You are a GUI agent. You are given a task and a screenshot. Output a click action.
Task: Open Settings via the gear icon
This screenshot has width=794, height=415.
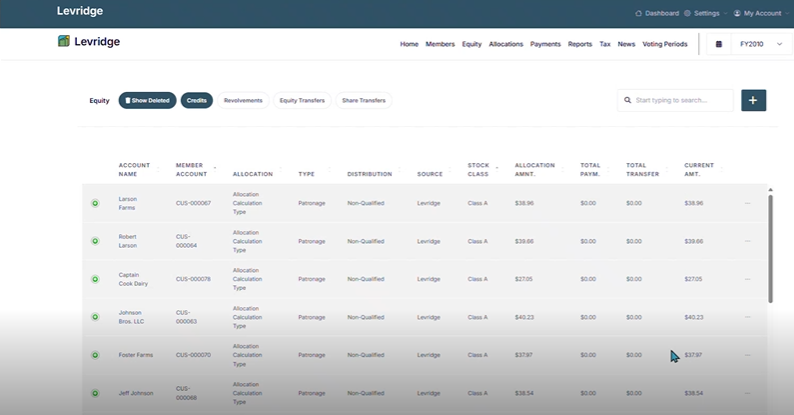[x=687, y=14]
